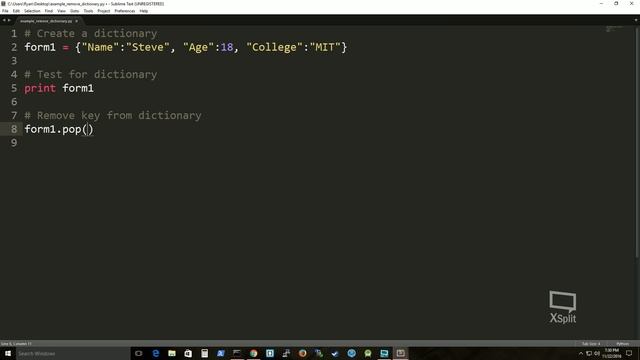Click line number 9 in the gutter
The height and width of the screenshot is (360, 640).
(x=14, y=143)
